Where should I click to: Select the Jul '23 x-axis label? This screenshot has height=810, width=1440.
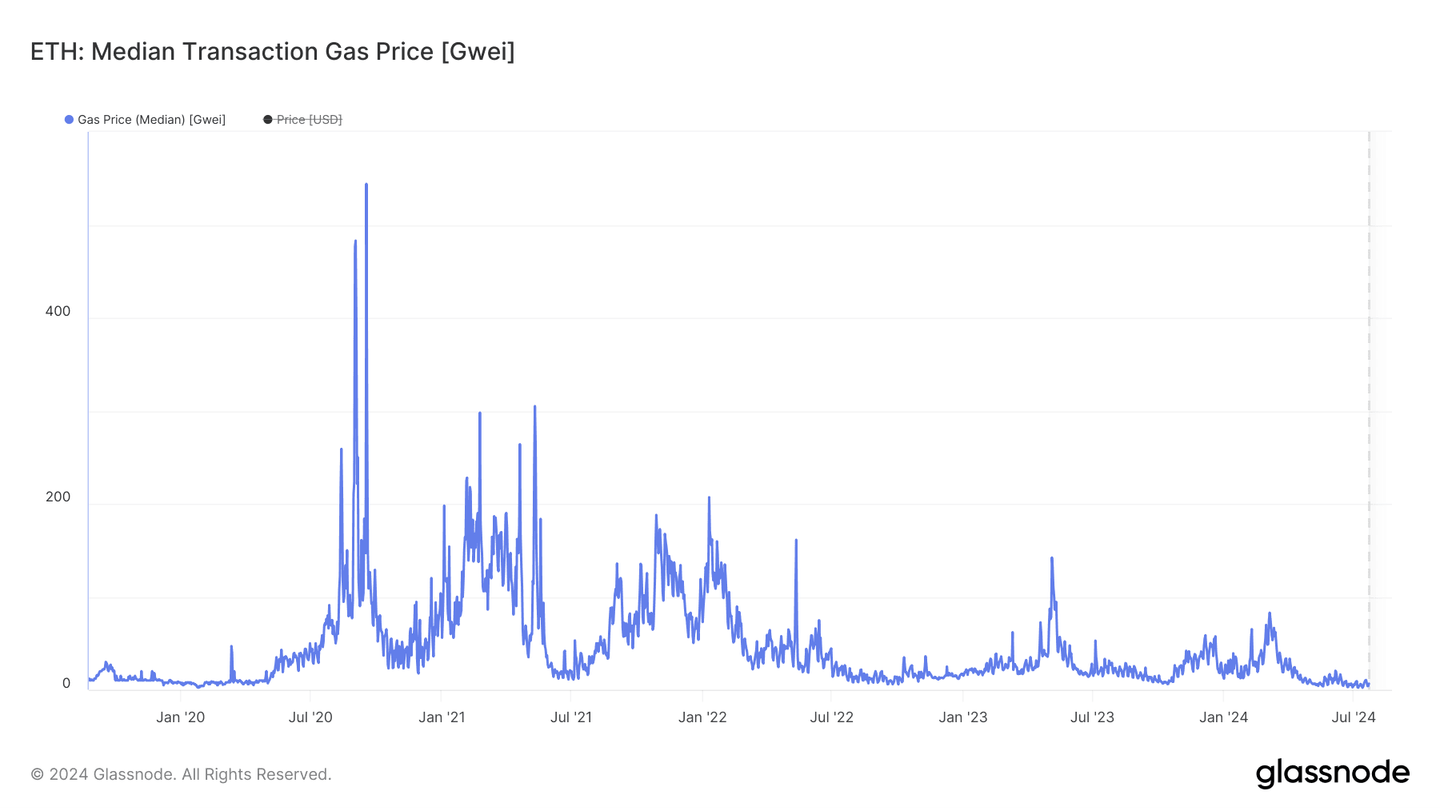click(1093, 717)
